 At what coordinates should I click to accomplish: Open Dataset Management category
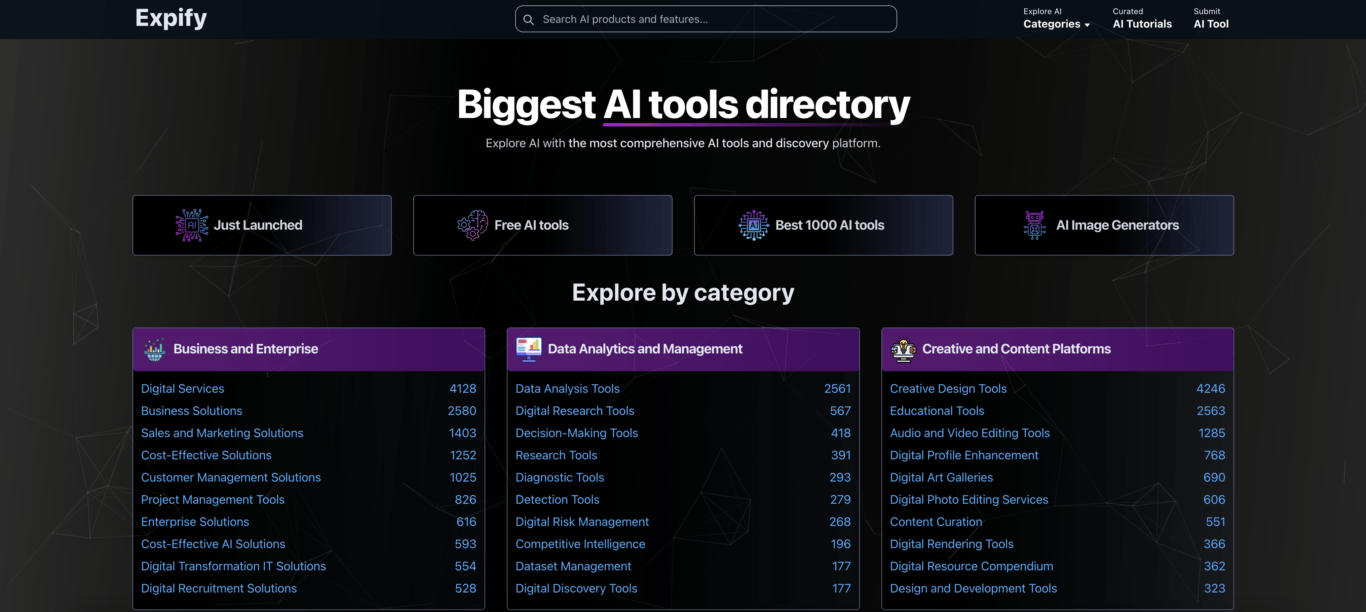(574, 566)
